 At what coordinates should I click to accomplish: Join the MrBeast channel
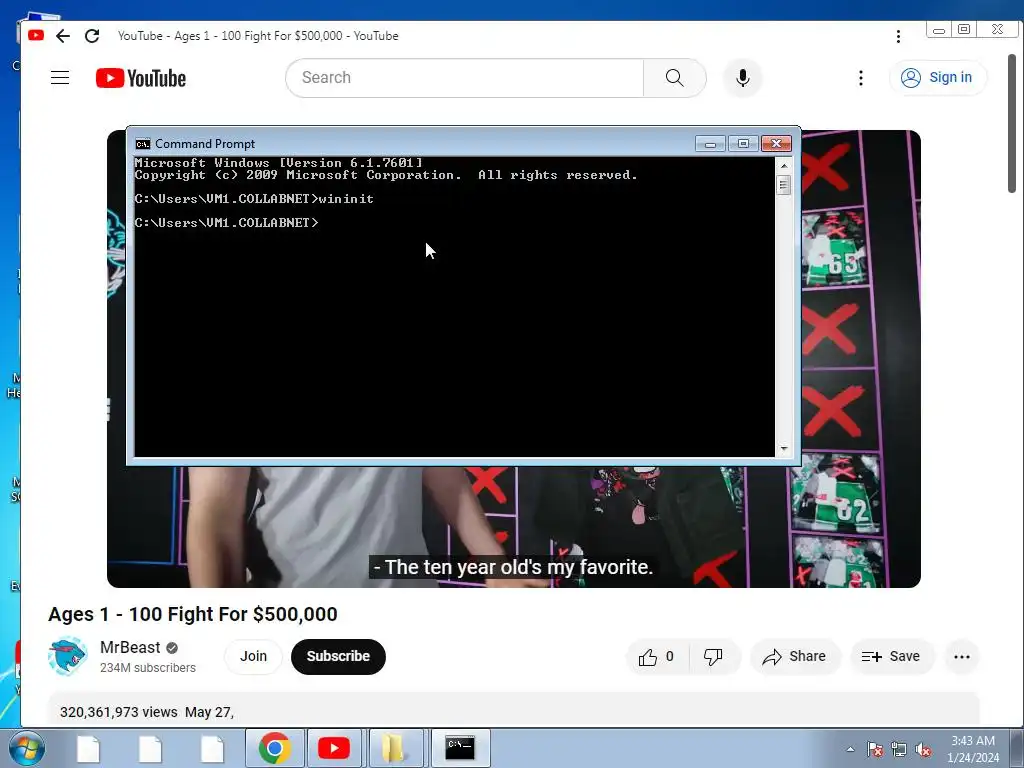coord(253,656)
